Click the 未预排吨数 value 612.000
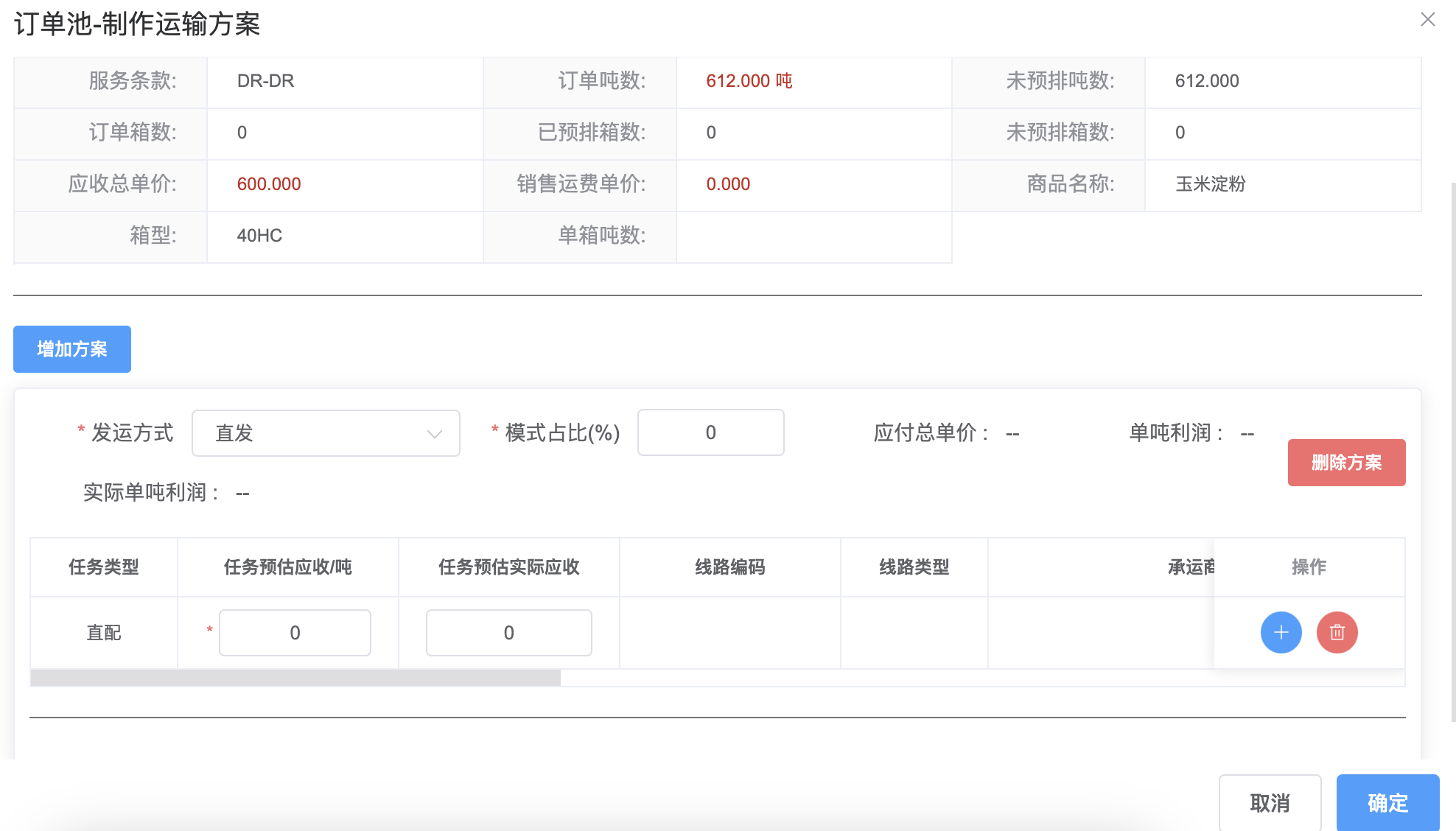1456x831 pixels. coord(1207,81)
